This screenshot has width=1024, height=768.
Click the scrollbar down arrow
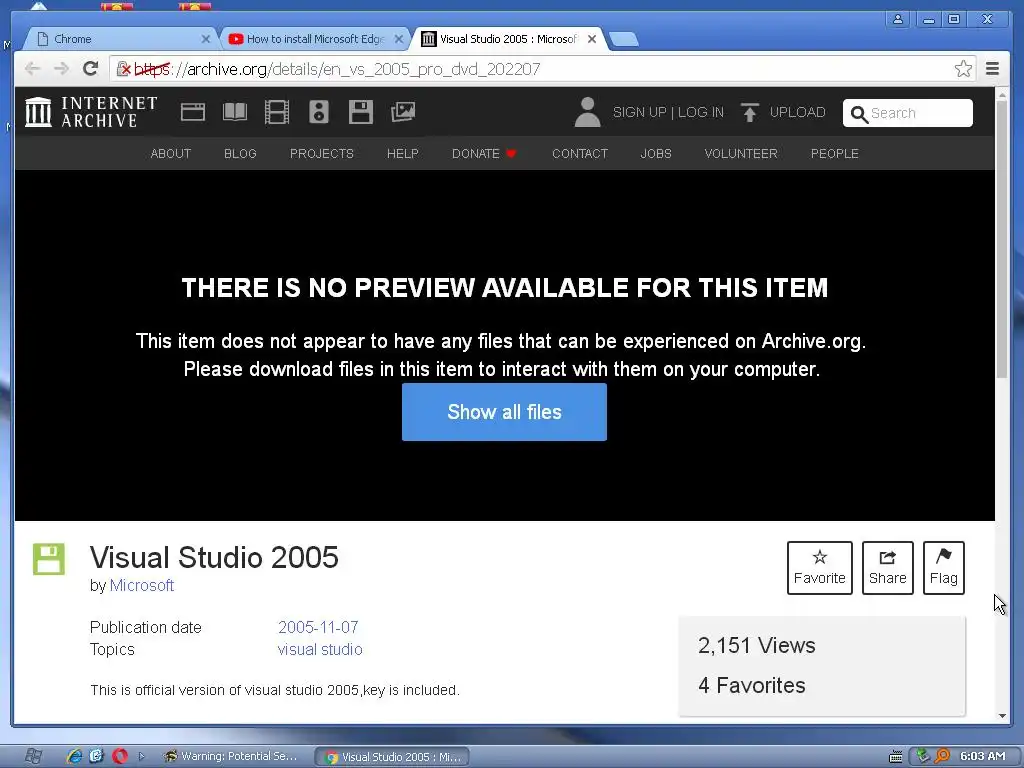click(x=1002, y=716)
